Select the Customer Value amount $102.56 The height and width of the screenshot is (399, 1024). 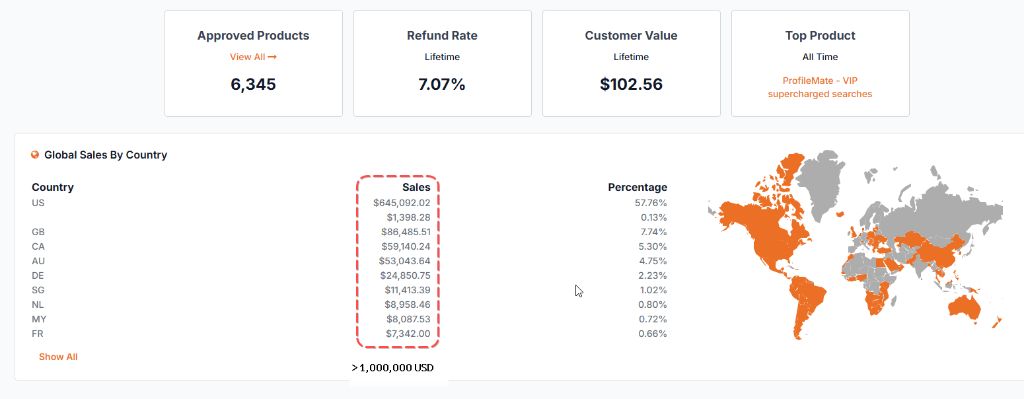[x=631, y=84]
